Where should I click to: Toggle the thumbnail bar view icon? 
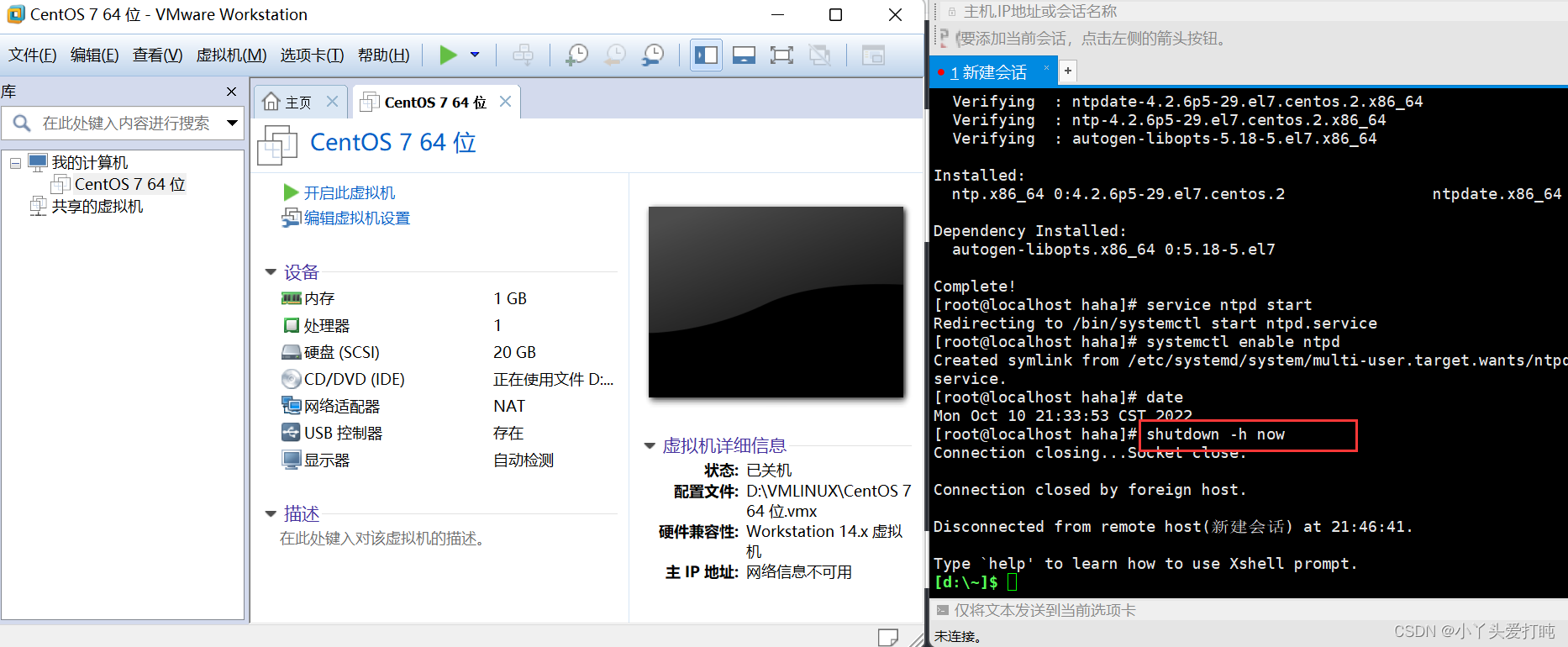(x=744, y=55)
